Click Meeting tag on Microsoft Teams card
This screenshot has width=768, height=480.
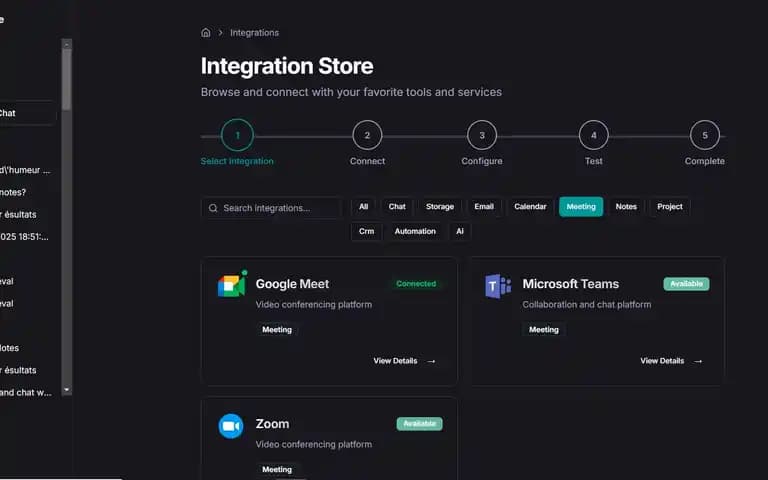tap(544, 330)
